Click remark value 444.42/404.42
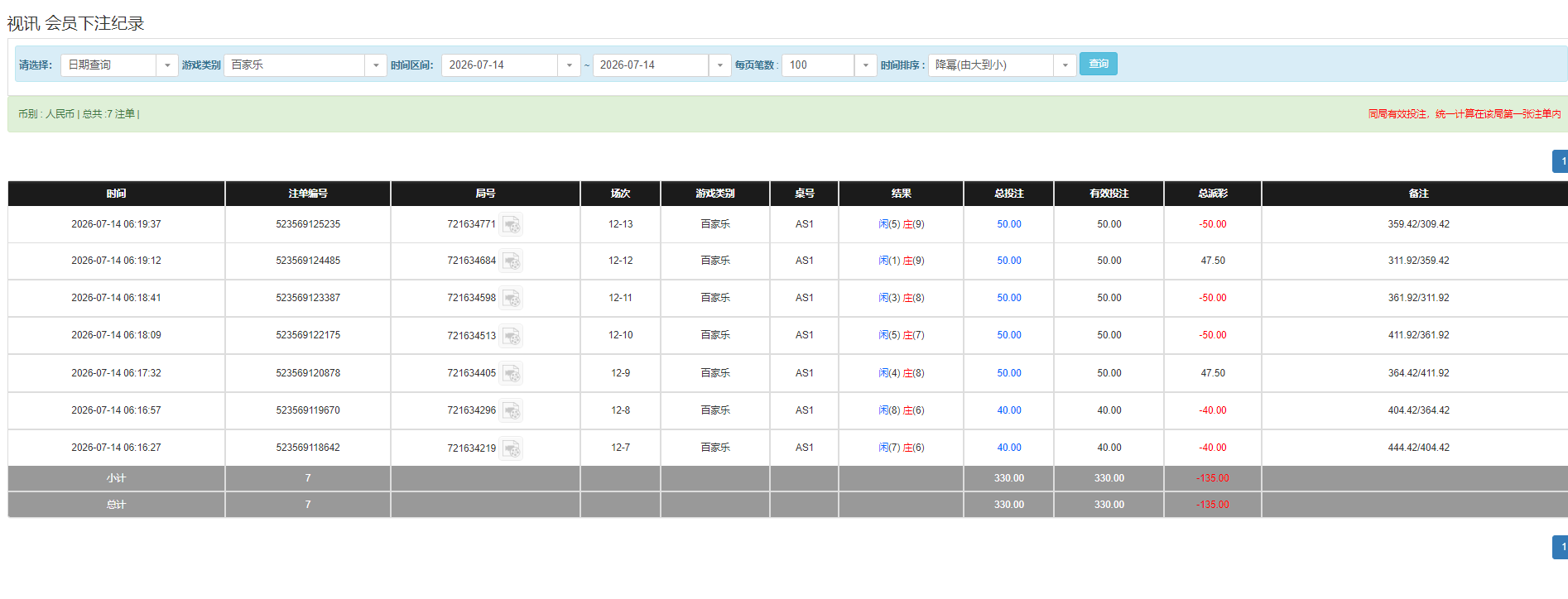The height and width of the screenshot is (599, 1568). [x=1418, y=448]
